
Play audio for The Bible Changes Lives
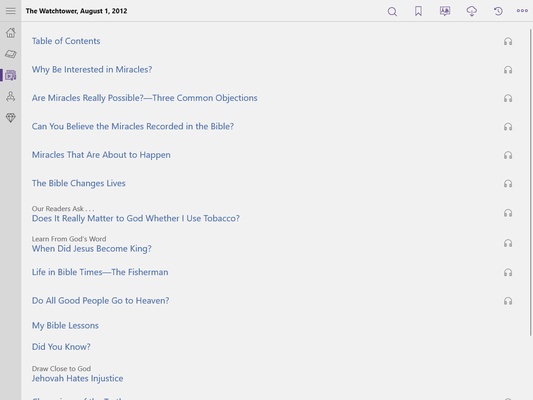click(508, 184)
